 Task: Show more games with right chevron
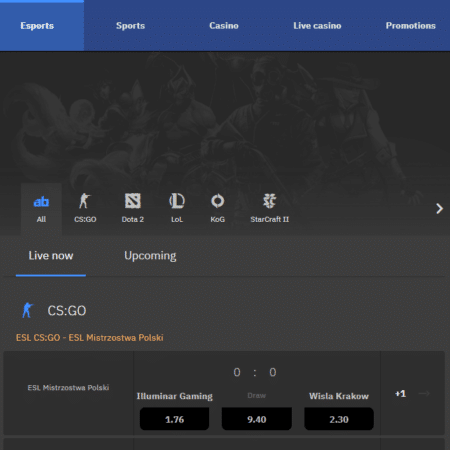(x=440, y=209)
